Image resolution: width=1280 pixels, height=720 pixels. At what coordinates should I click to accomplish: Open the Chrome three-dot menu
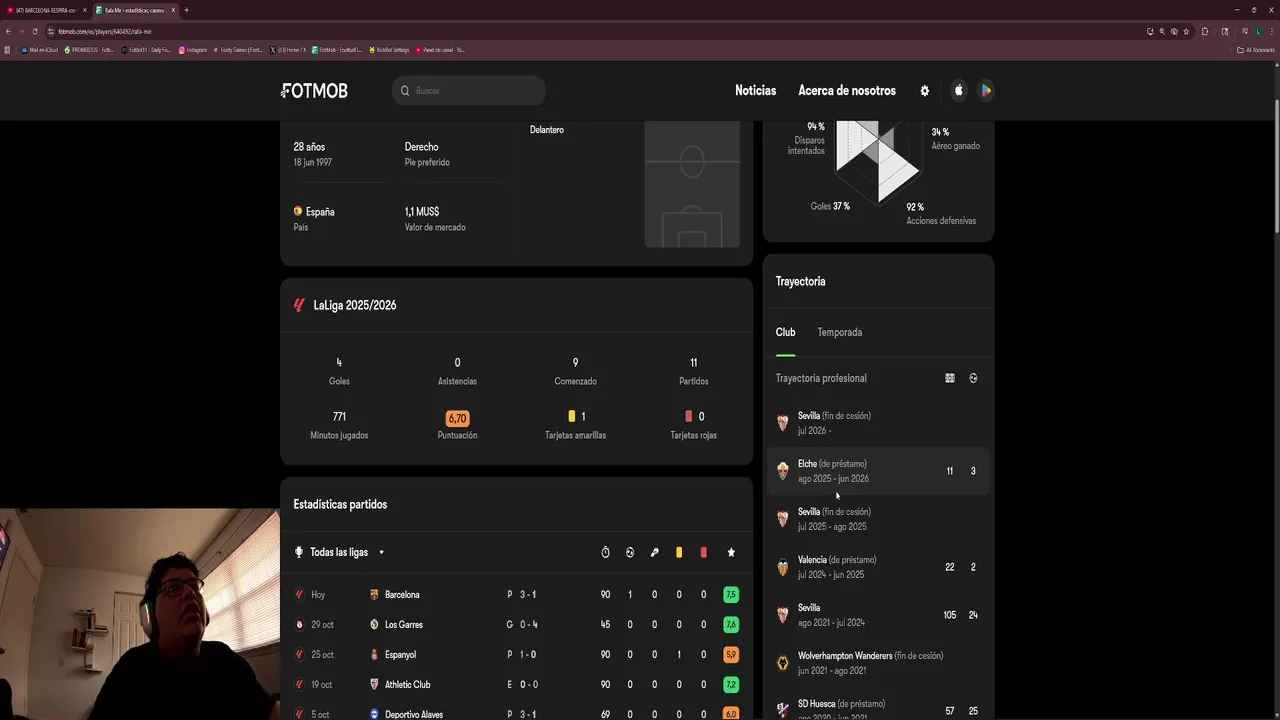pos(1270,31)
